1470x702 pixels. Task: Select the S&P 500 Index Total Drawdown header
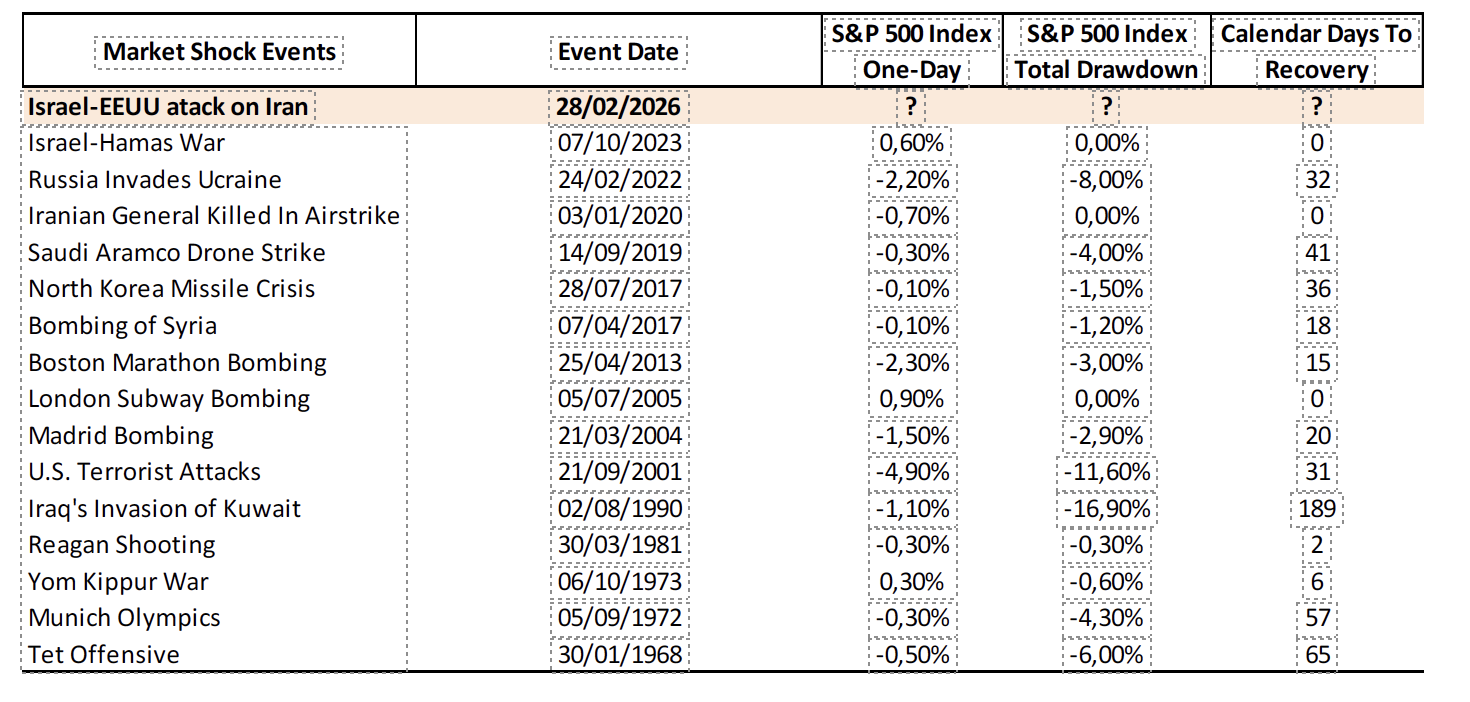(1105, 52)
